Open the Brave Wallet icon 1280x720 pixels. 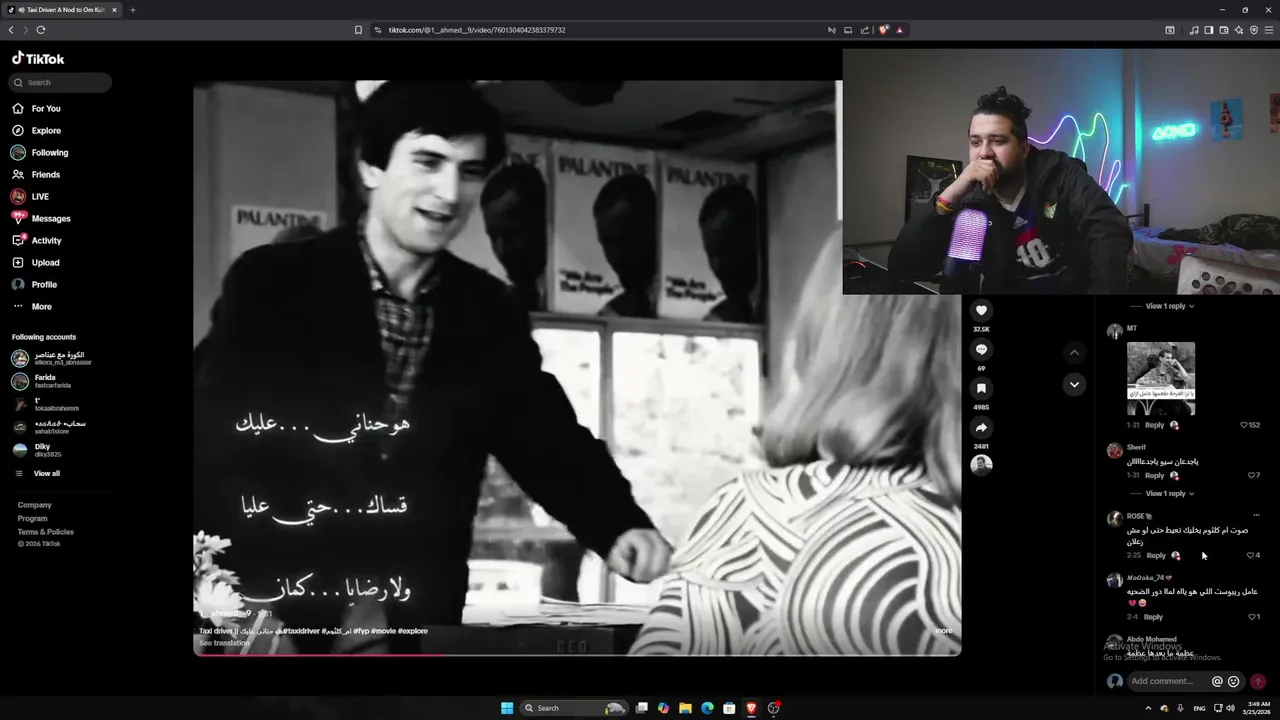point(1223,30)
